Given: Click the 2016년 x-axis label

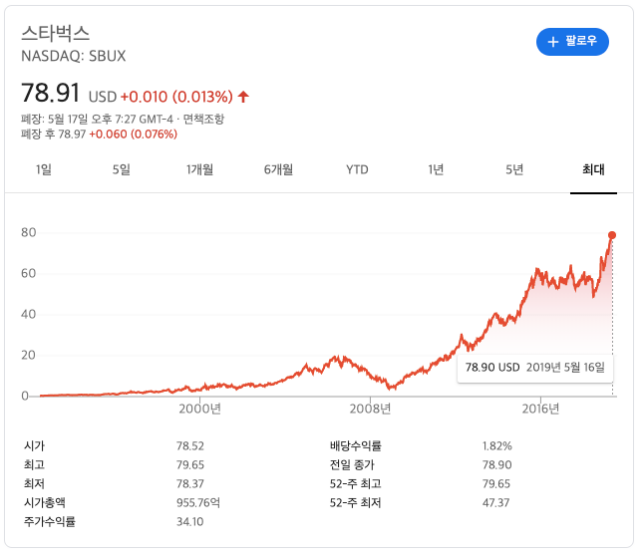Looking at the screenshot, I should [x=540, y=408].
